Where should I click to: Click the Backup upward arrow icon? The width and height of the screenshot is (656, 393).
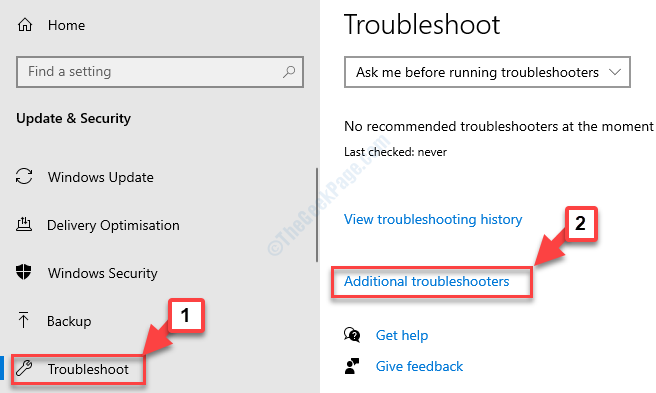(23, 320)
